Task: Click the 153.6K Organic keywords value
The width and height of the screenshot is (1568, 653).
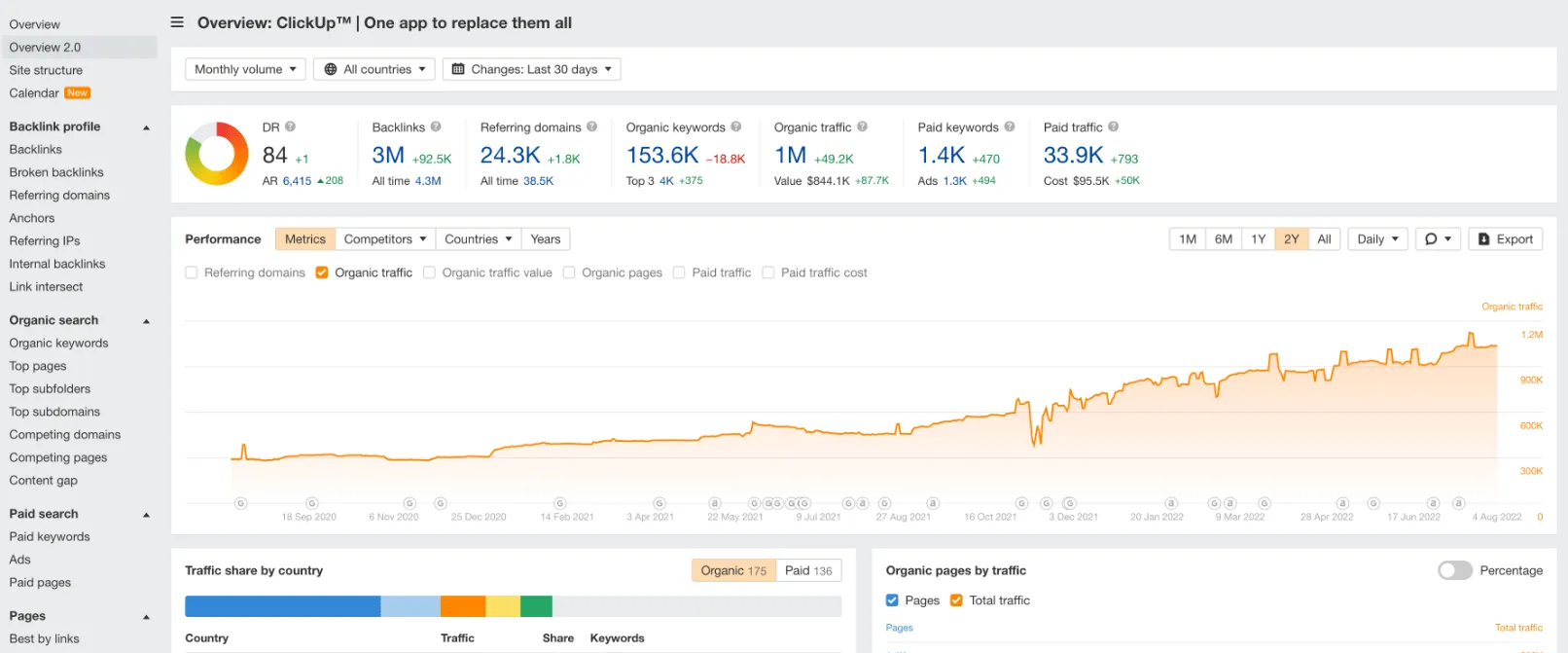Action: pyautogui.click(x=662, y=156)
